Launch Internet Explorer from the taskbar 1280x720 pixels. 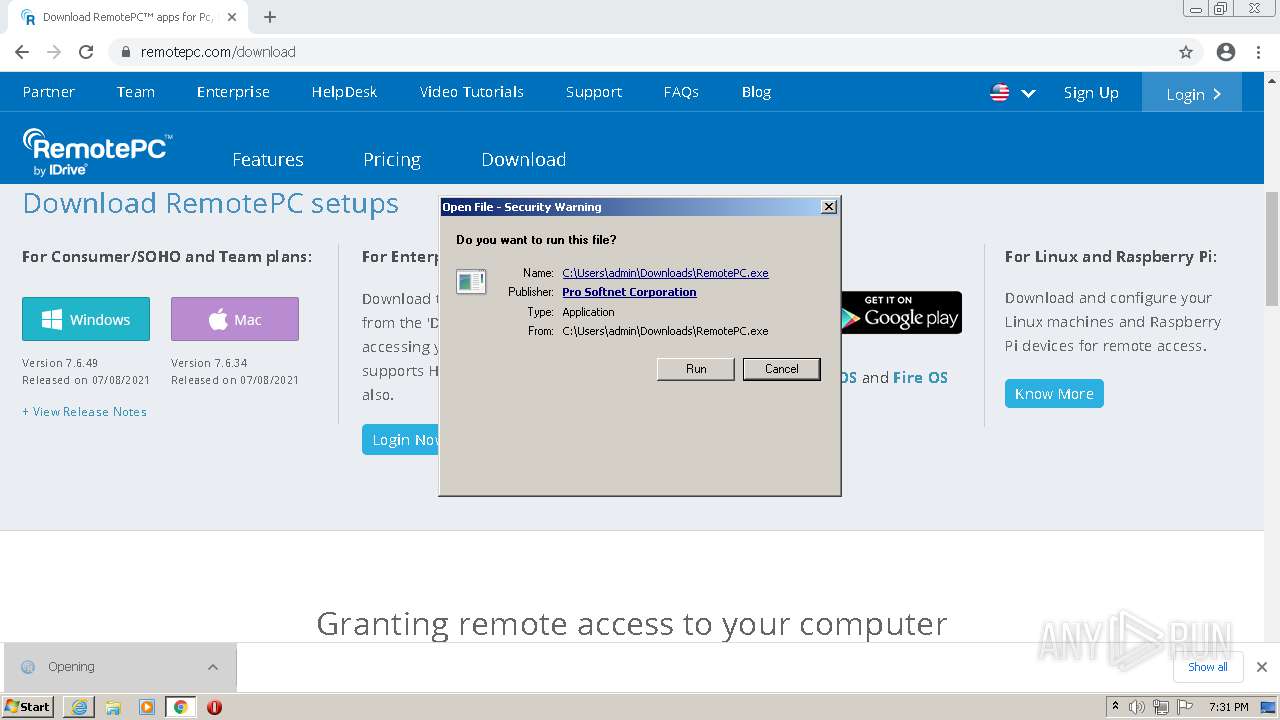tap(79, 707)
